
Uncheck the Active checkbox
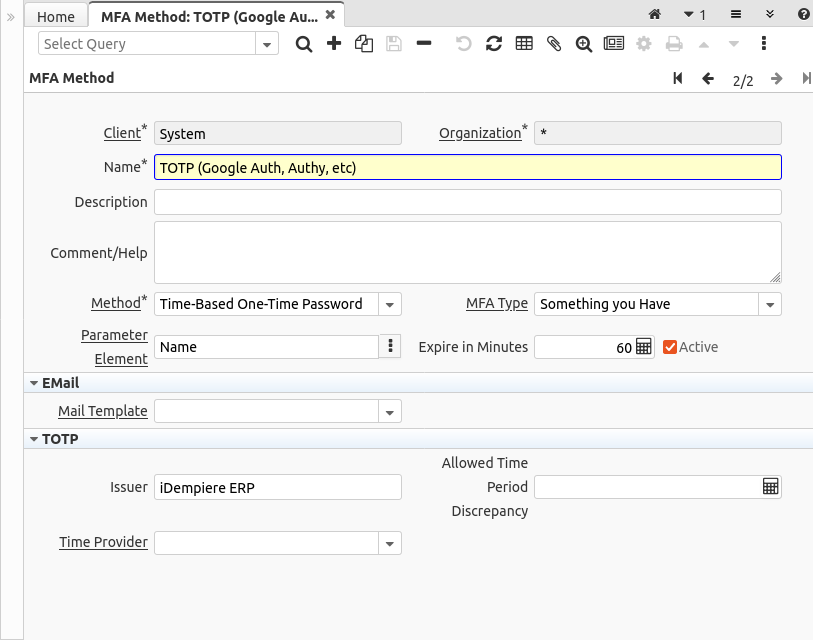[670, 347]
